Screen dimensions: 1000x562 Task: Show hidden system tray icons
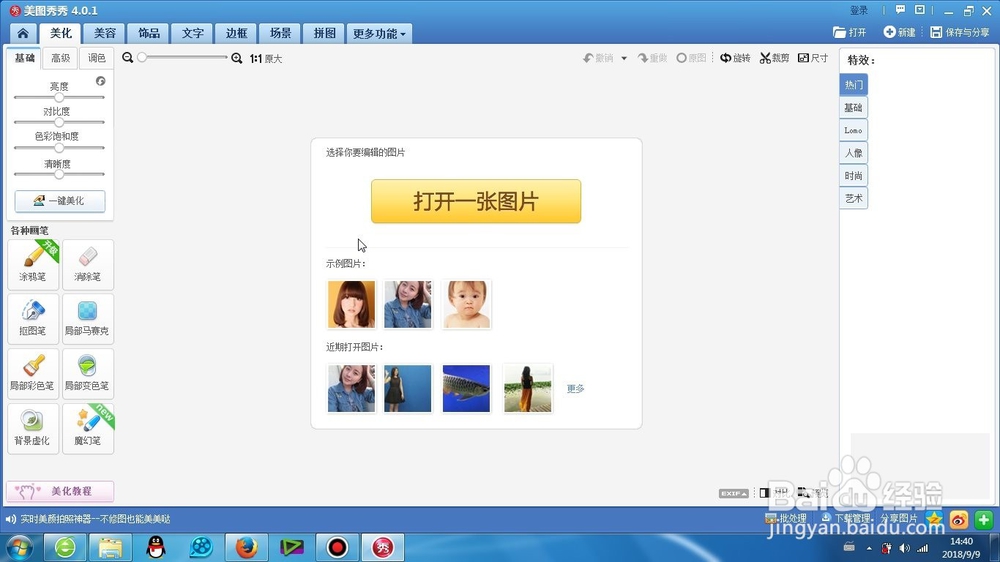click(869, 548)
